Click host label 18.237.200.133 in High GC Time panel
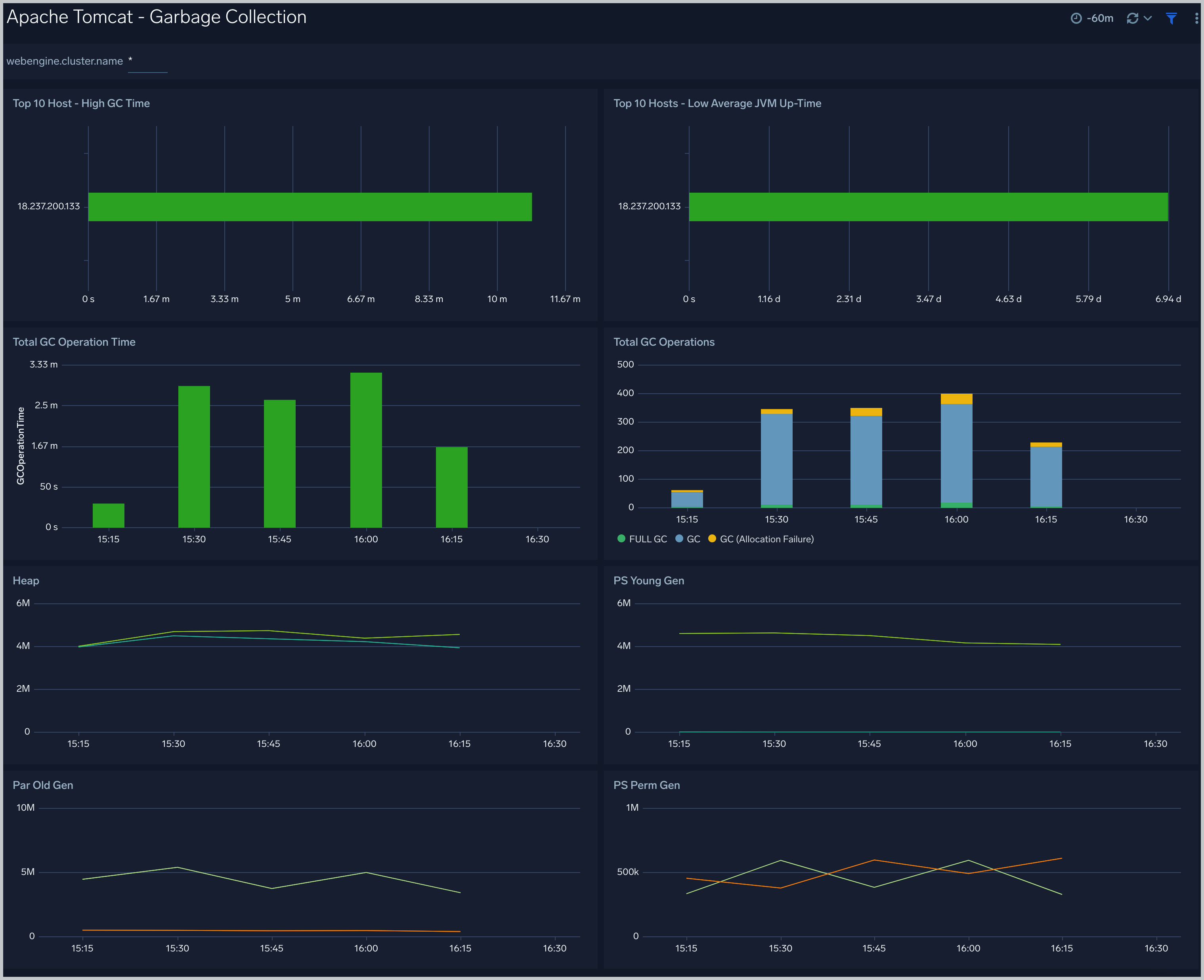 click(x=48, y=206)
